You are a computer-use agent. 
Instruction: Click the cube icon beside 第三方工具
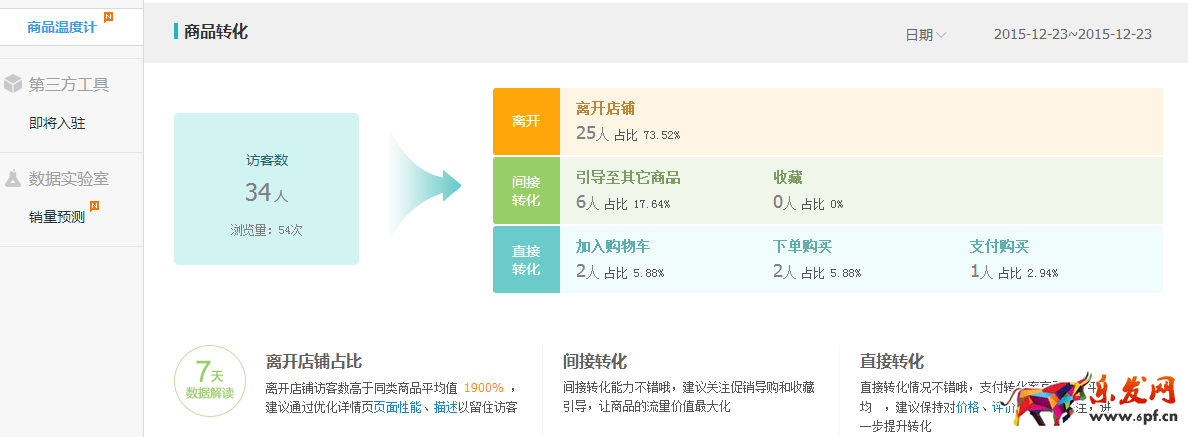[x=13, y=84]
